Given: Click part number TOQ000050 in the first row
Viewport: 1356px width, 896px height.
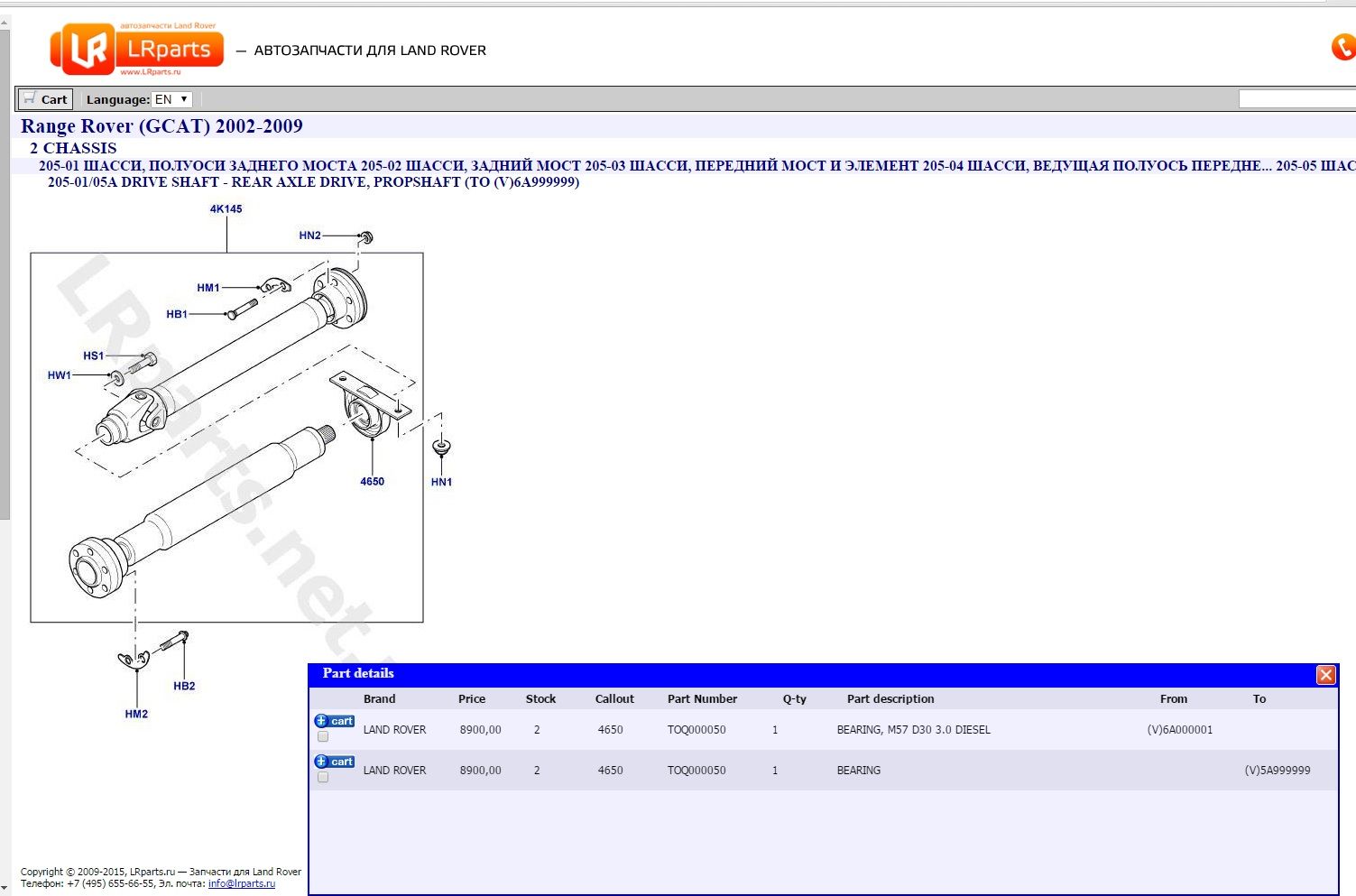Looking at the screenshot, I should click(x=696, y=730).
